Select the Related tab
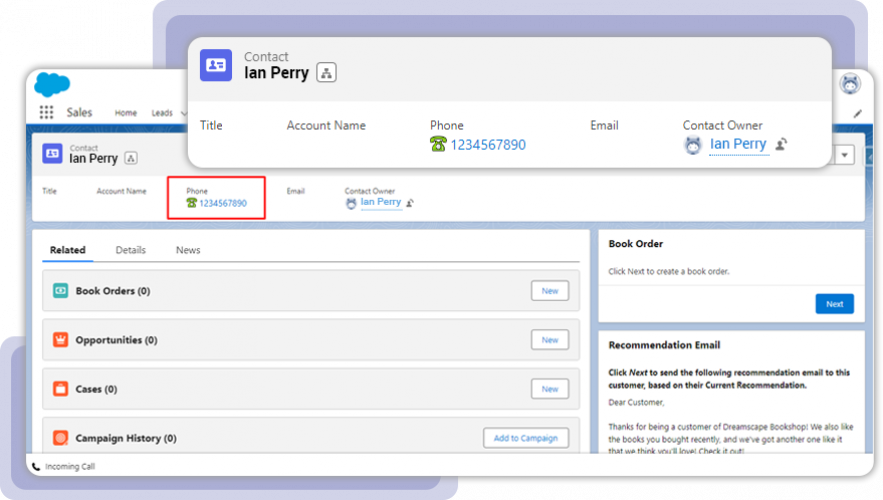The image size is (883, 500). (68, 250)
